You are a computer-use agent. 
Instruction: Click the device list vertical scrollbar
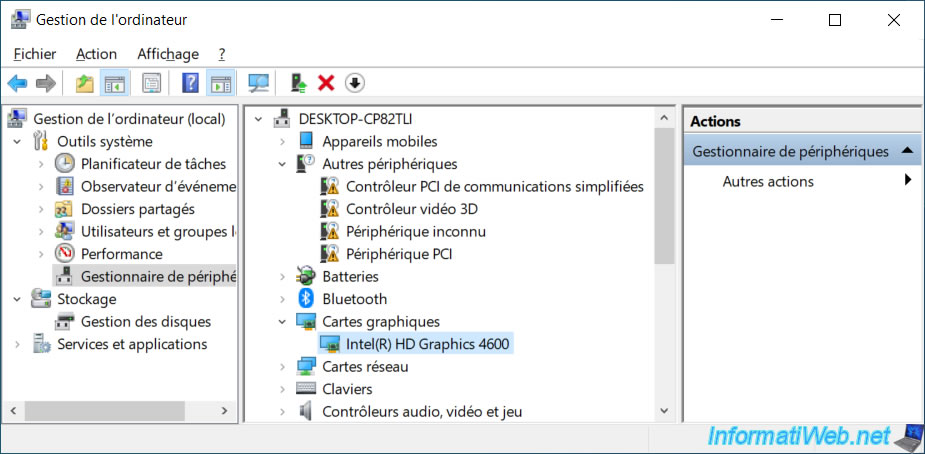point(664,264)
